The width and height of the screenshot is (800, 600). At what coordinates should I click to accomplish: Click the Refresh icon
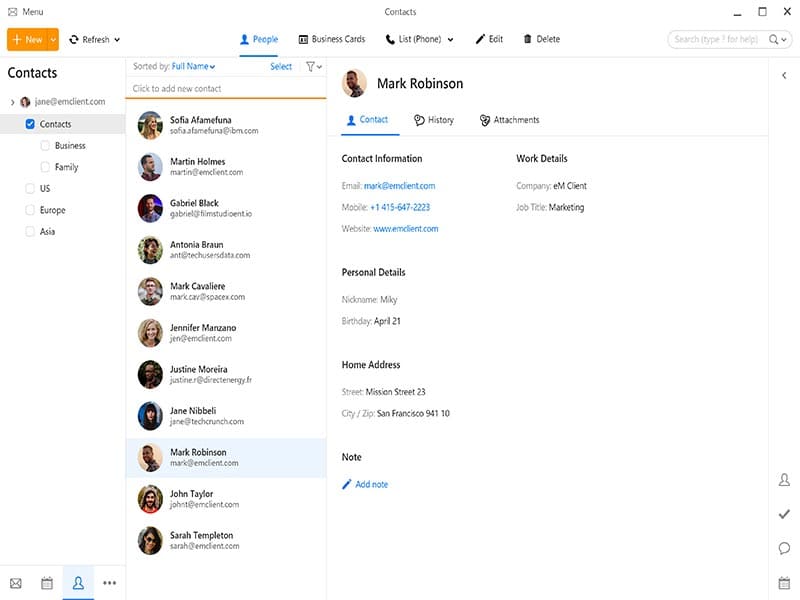74,39
